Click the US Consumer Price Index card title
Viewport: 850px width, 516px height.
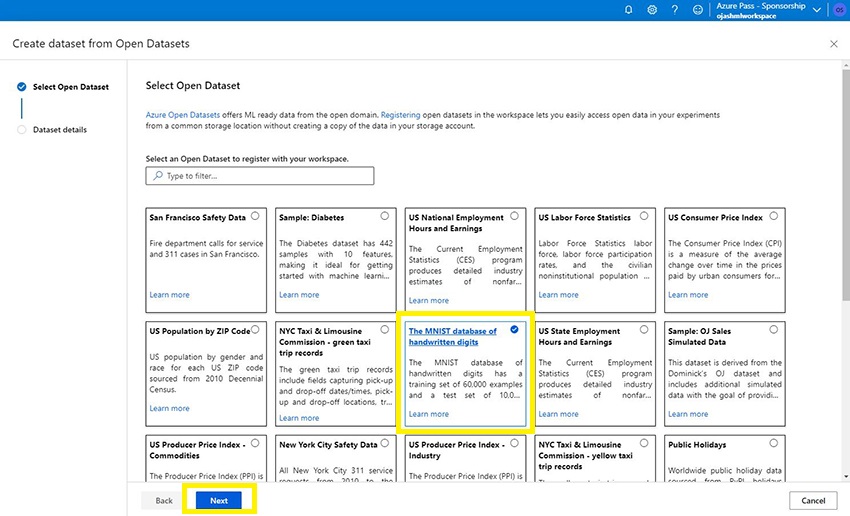[x=715, y=217]
